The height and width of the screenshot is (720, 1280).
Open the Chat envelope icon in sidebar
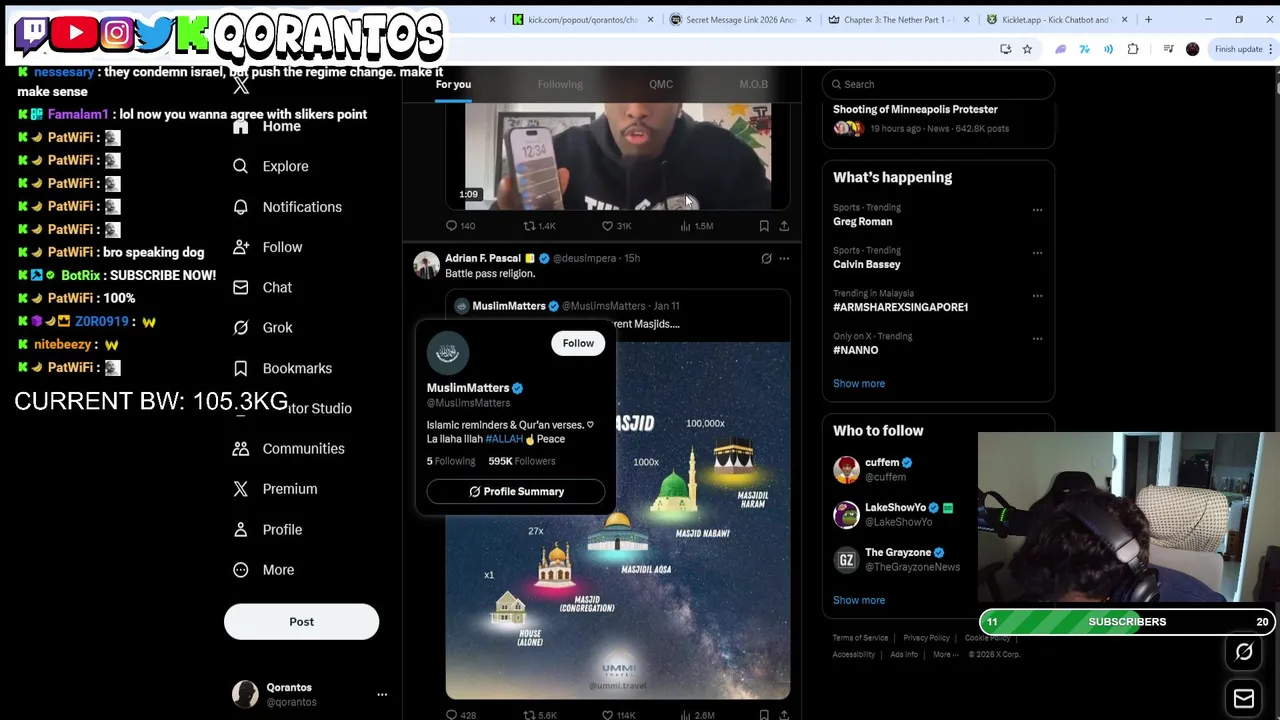[x=240, y=287]
